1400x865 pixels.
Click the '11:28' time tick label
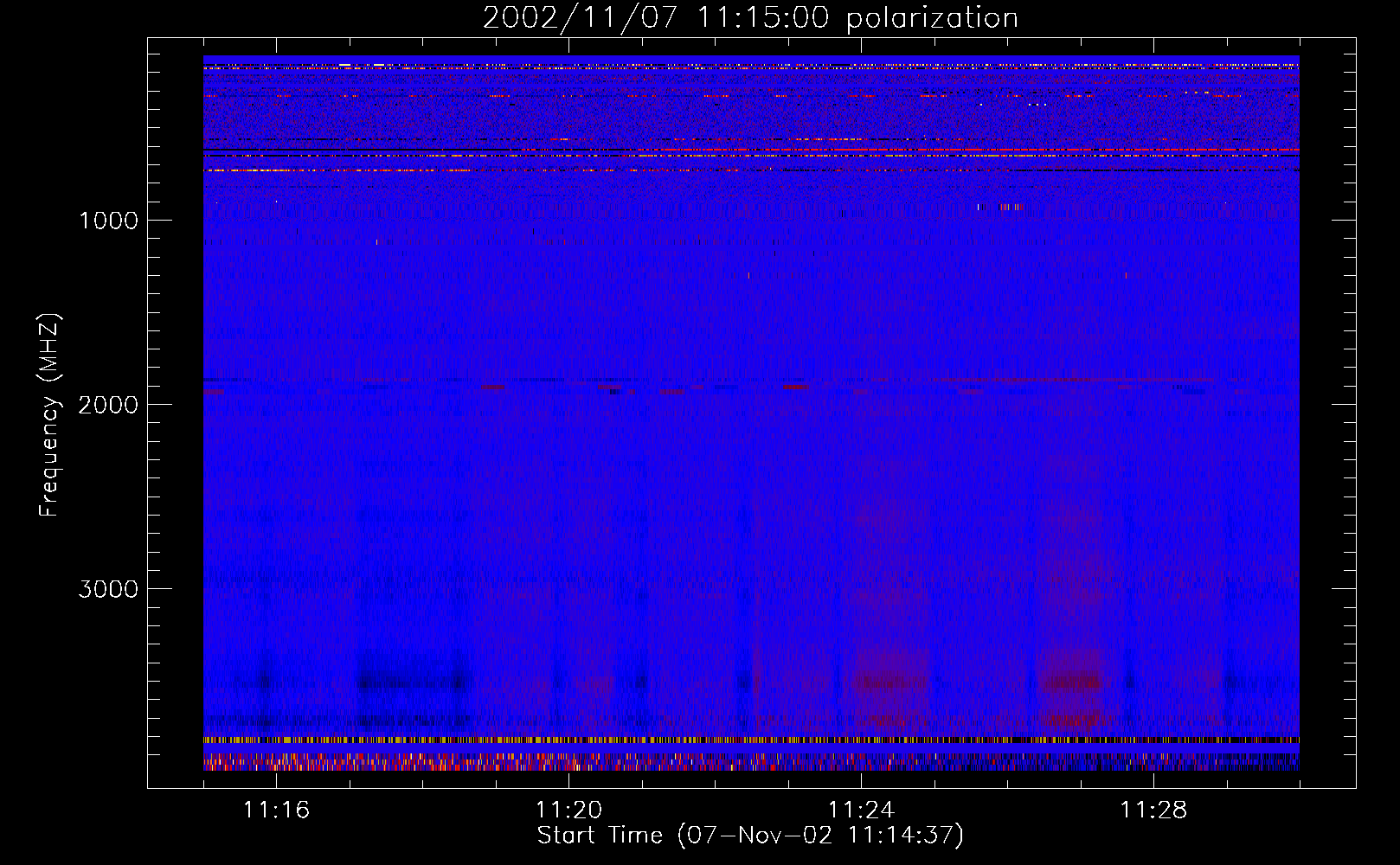[1153, 811]
